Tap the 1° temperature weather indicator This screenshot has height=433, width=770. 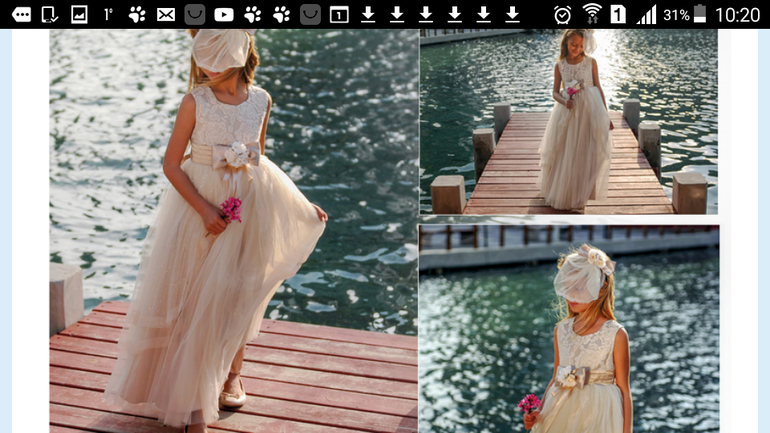pyautogui.click(x=108, y=14)
